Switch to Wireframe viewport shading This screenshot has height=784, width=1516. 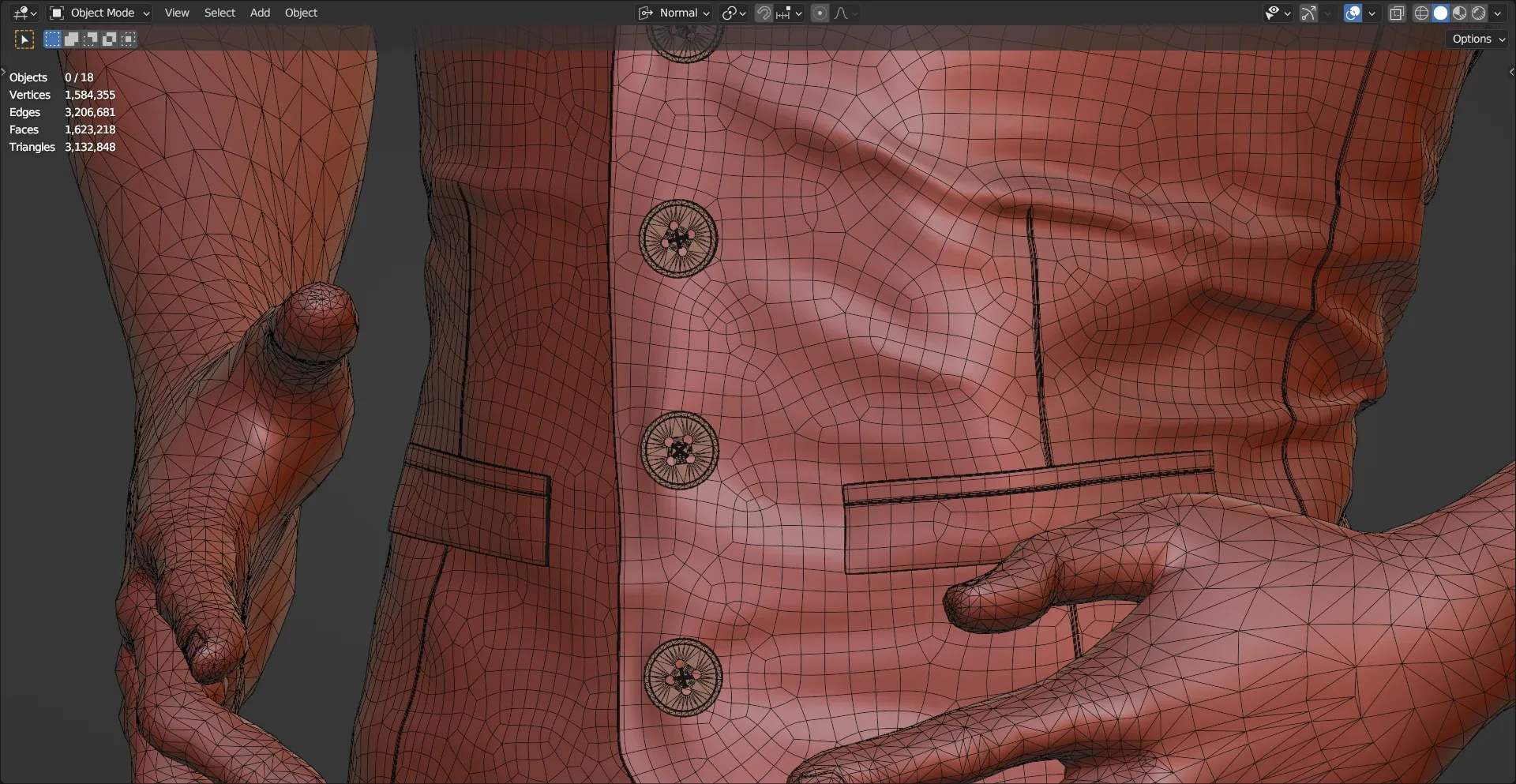(1421, 13)
